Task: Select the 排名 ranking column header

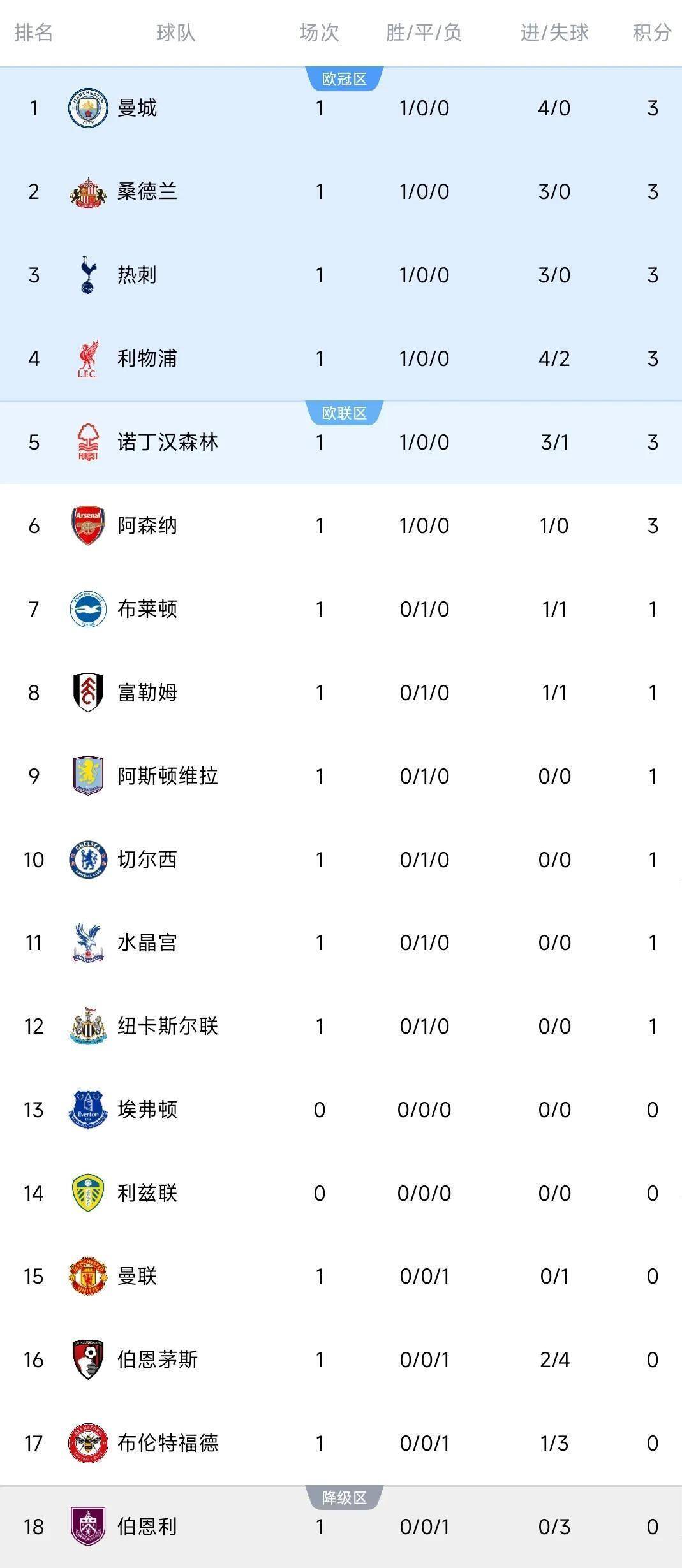Action: click(x=34, y=33)
